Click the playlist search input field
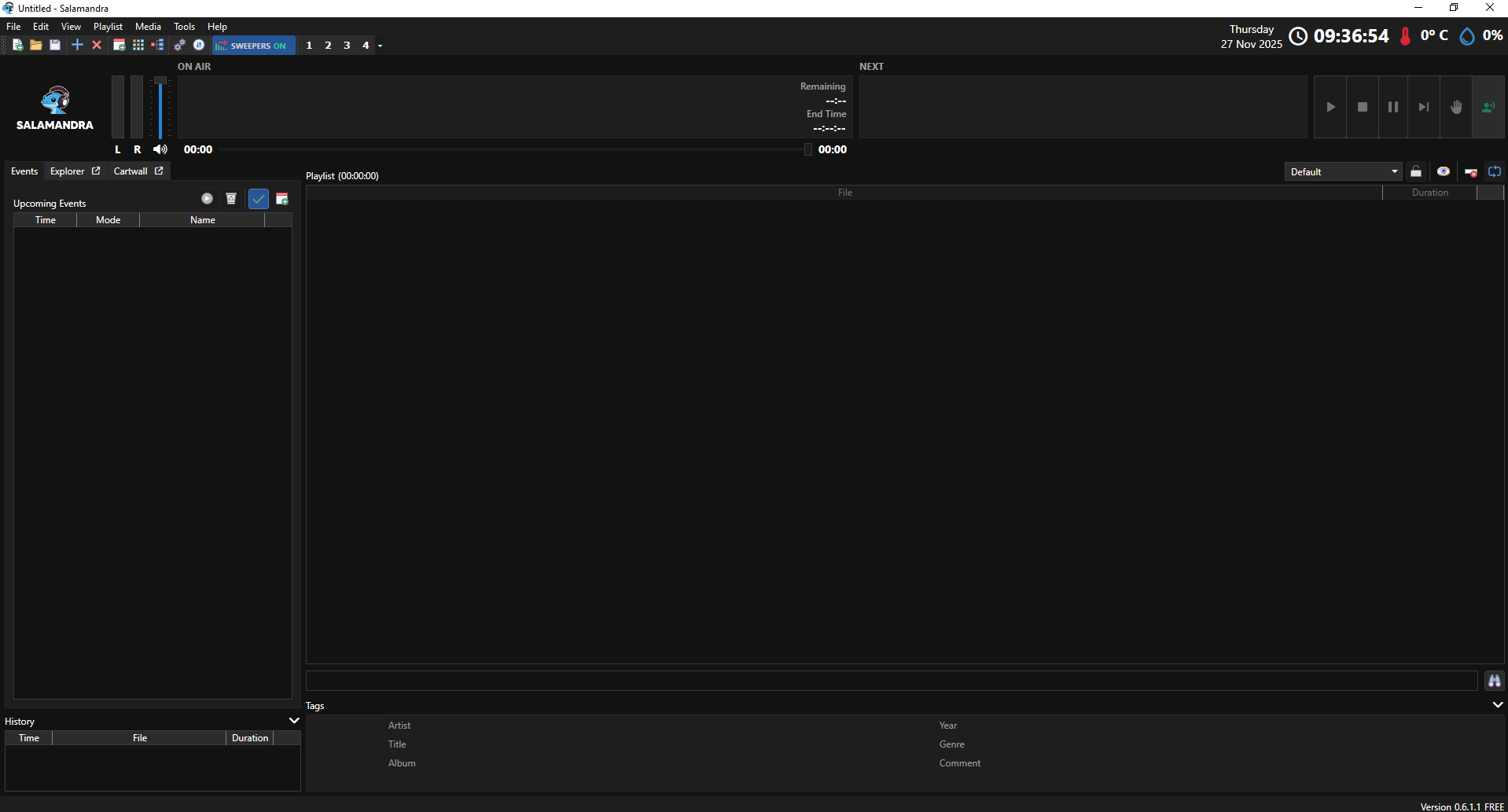 [x=891, y=681]
